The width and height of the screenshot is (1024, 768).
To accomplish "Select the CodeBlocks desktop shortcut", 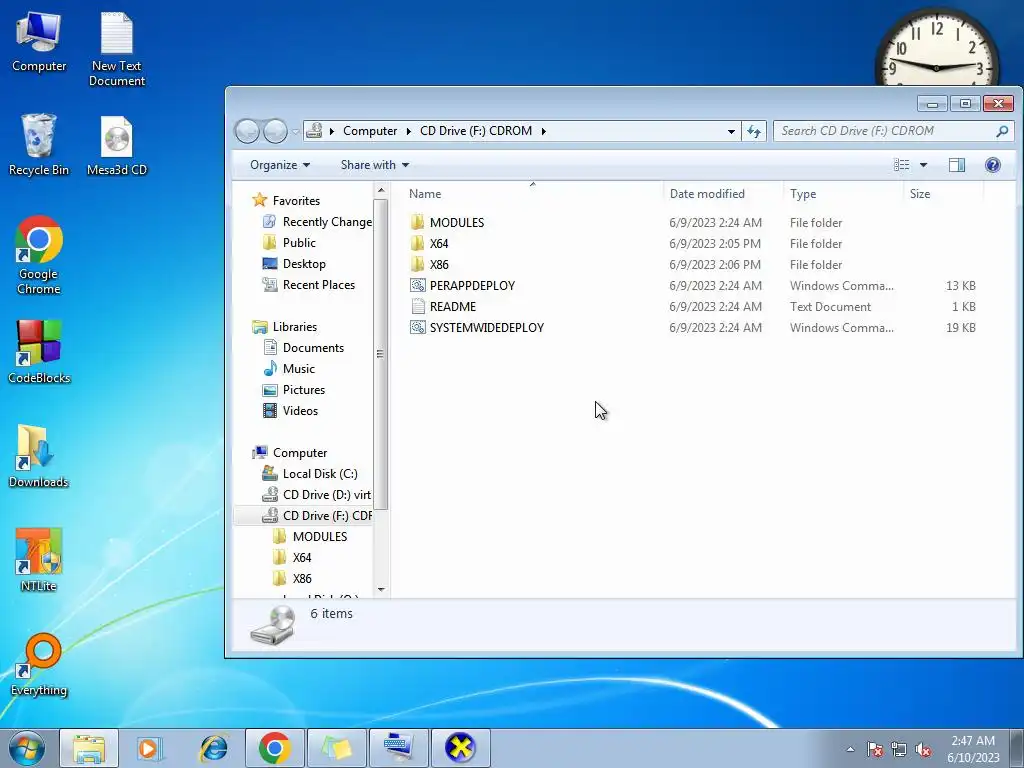I will (x=39, y=352).
